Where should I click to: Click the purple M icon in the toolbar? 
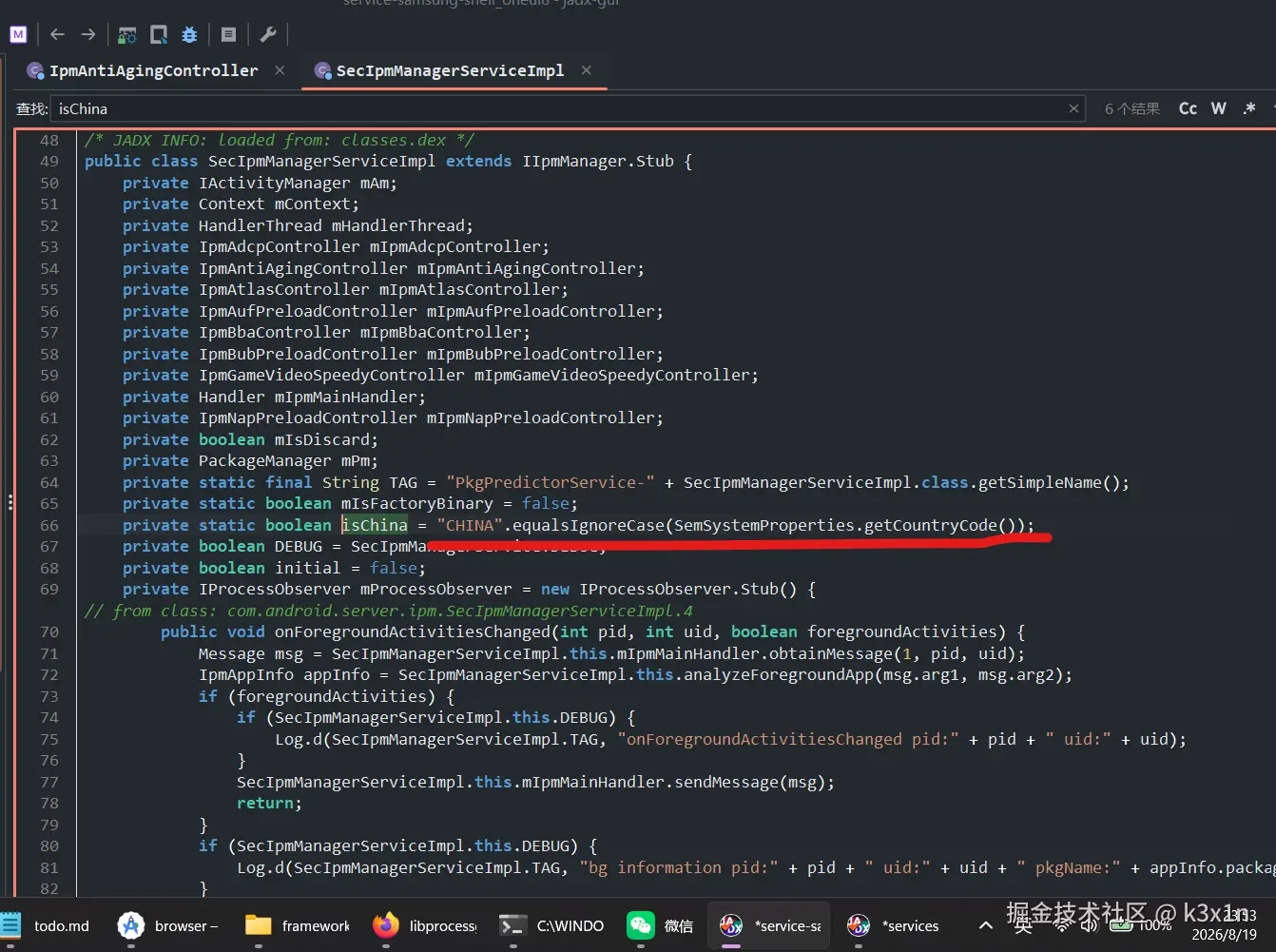click(x=18, y=35)
